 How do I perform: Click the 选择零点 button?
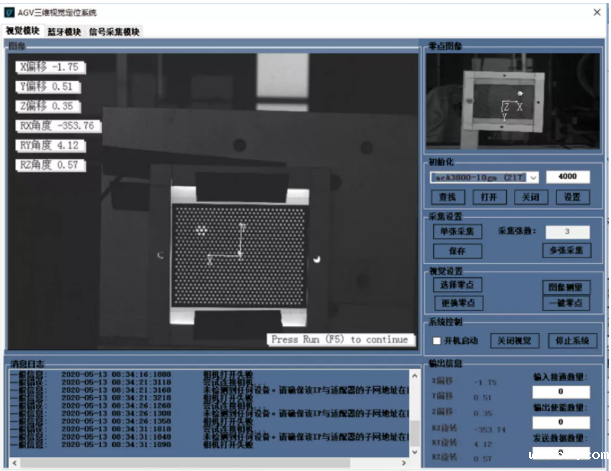point(457,285)
